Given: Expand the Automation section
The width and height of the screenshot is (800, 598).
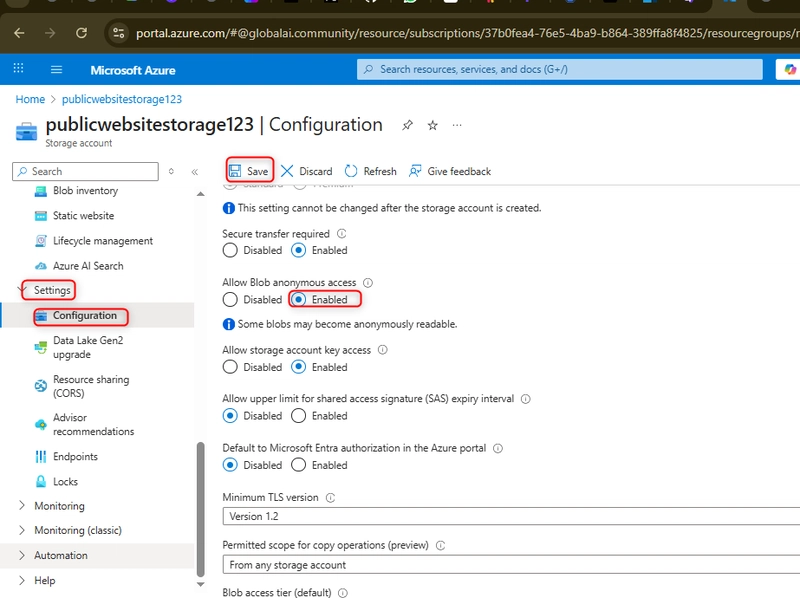Looking at the screenshot, I should (x=21, y=555).
